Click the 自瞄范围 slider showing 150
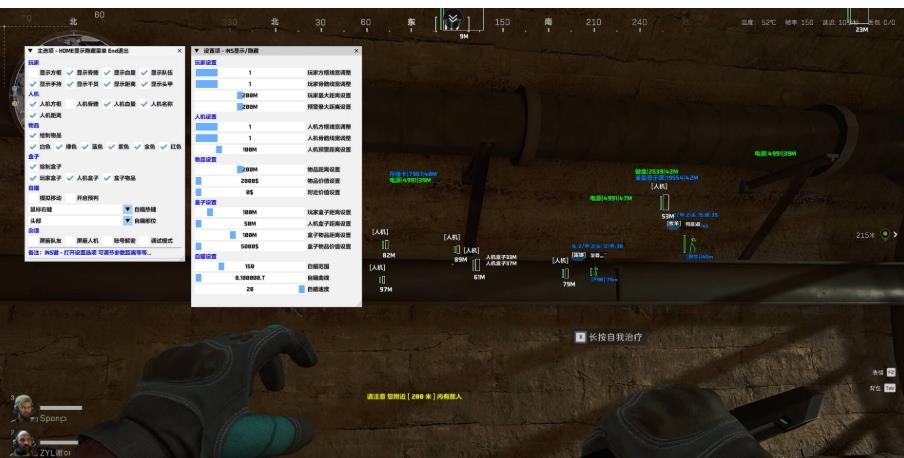 (250, 266)
